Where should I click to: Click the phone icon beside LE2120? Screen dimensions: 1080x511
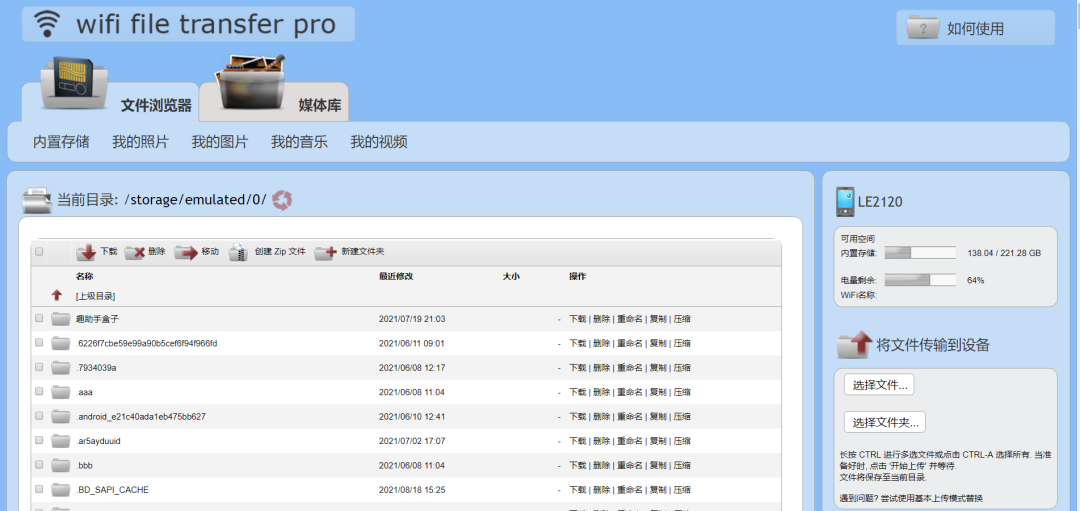pyautogui.click(x=844, y=202)
